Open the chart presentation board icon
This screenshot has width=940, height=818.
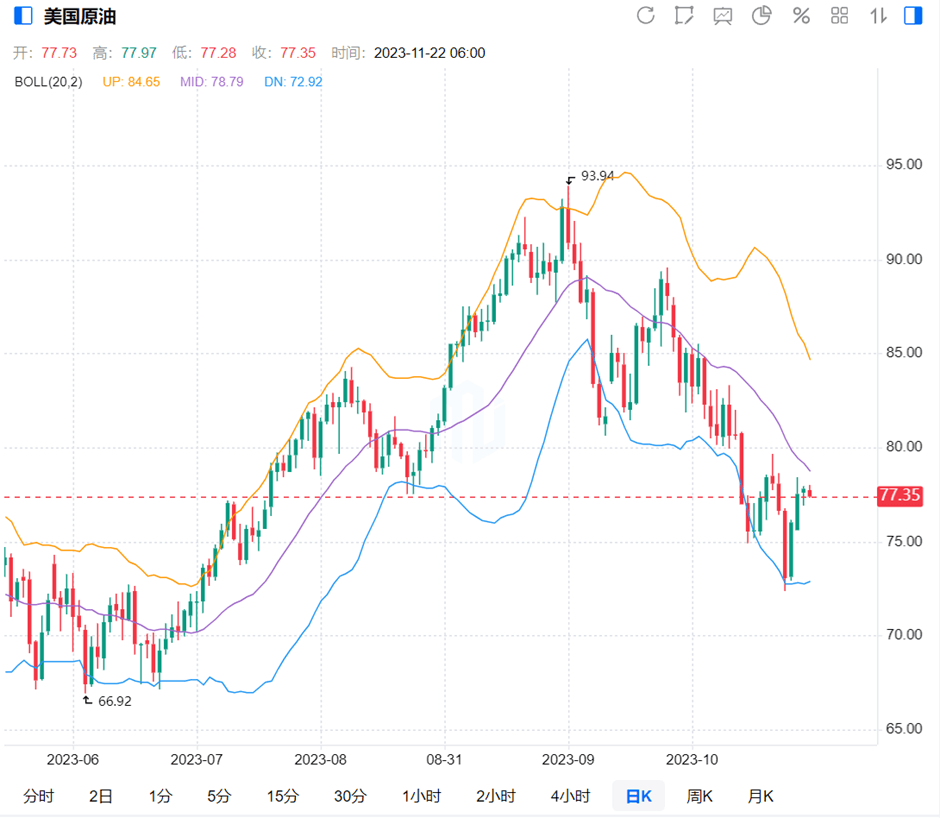[723, 16]
